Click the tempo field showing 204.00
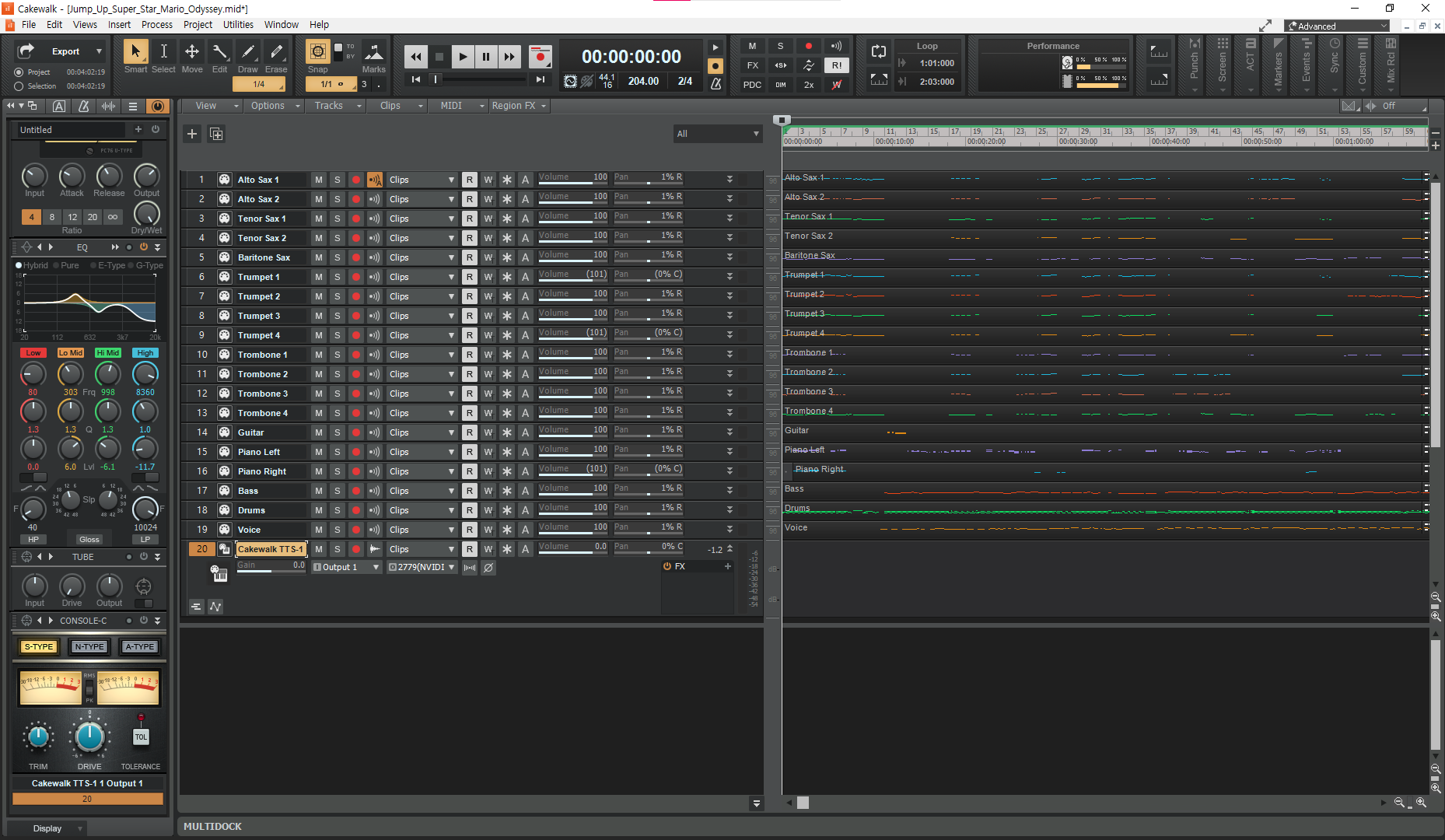The width and height of the screenshot is (1445, 840). (x=643, y=81)
